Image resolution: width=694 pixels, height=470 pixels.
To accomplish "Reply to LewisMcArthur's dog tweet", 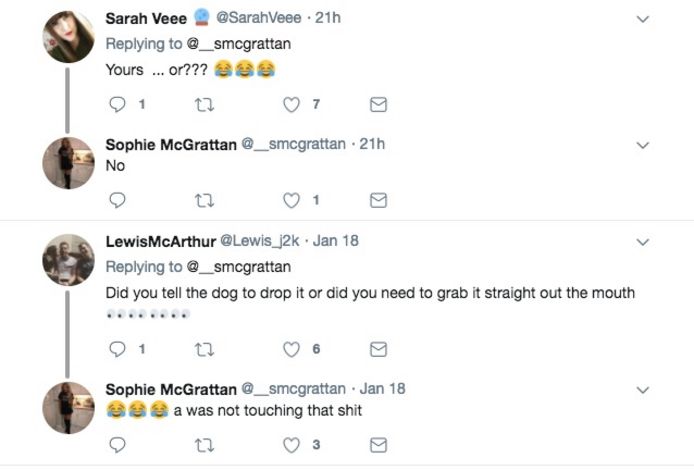I will [117, 348].
